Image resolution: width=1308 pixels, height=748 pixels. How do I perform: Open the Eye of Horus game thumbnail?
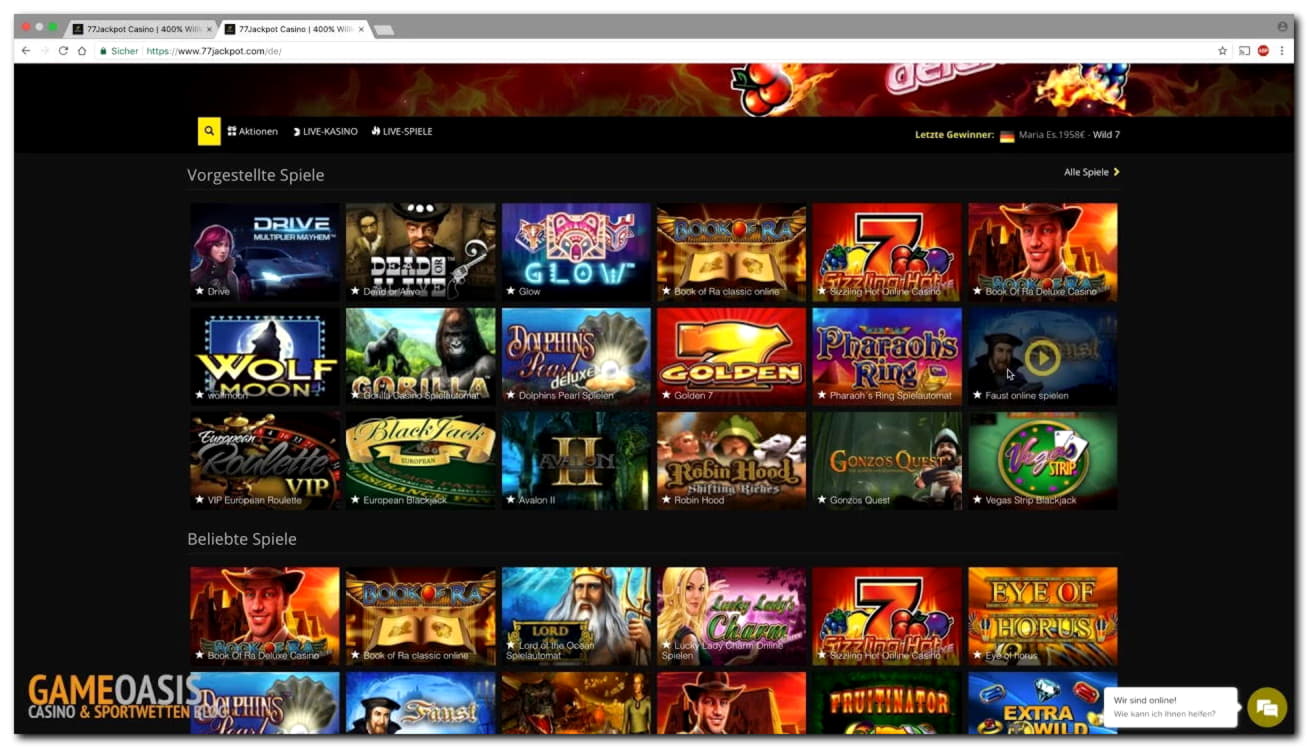point(1043,616)
